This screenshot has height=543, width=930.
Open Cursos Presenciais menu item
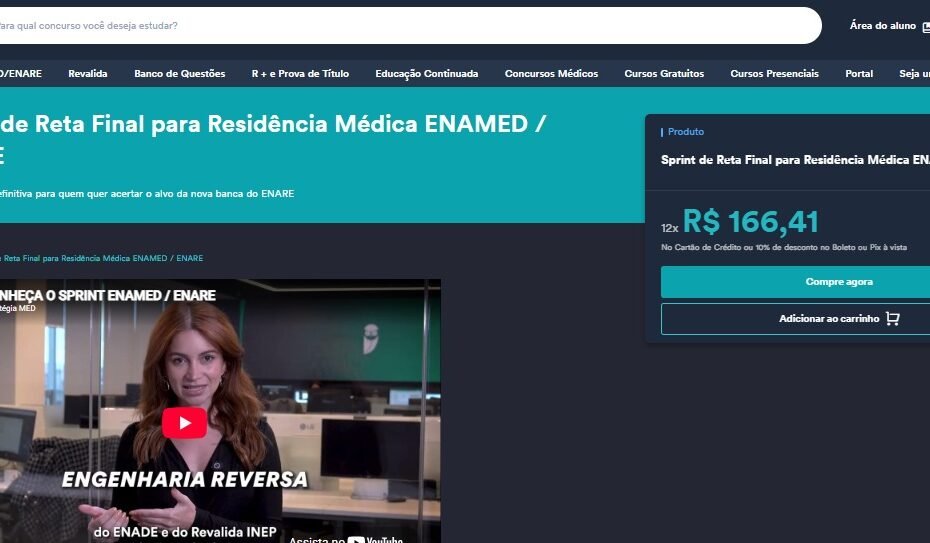coord(774,74)
